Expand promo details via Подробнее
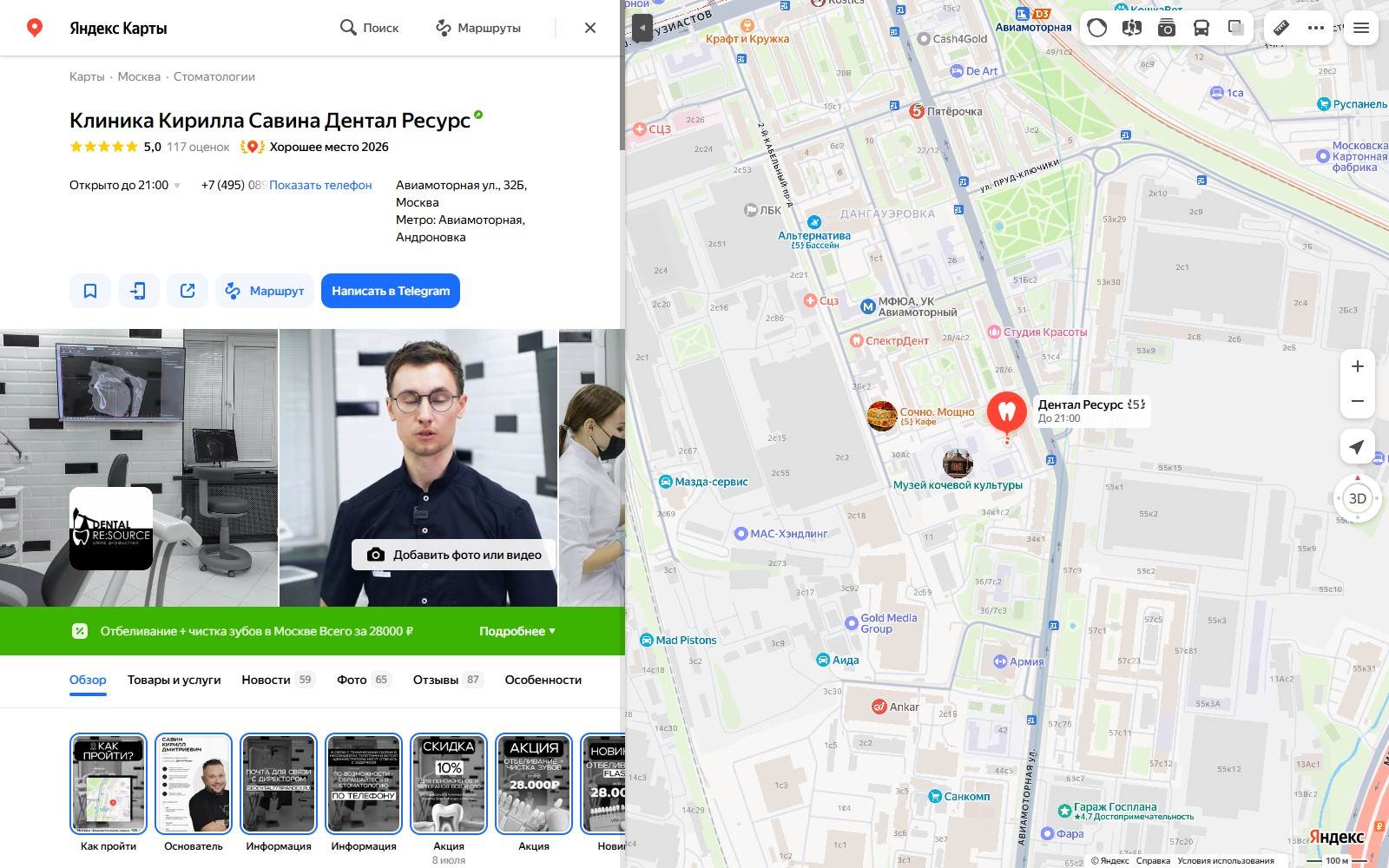The image size is (1389, 868). (x=517, y=631)
